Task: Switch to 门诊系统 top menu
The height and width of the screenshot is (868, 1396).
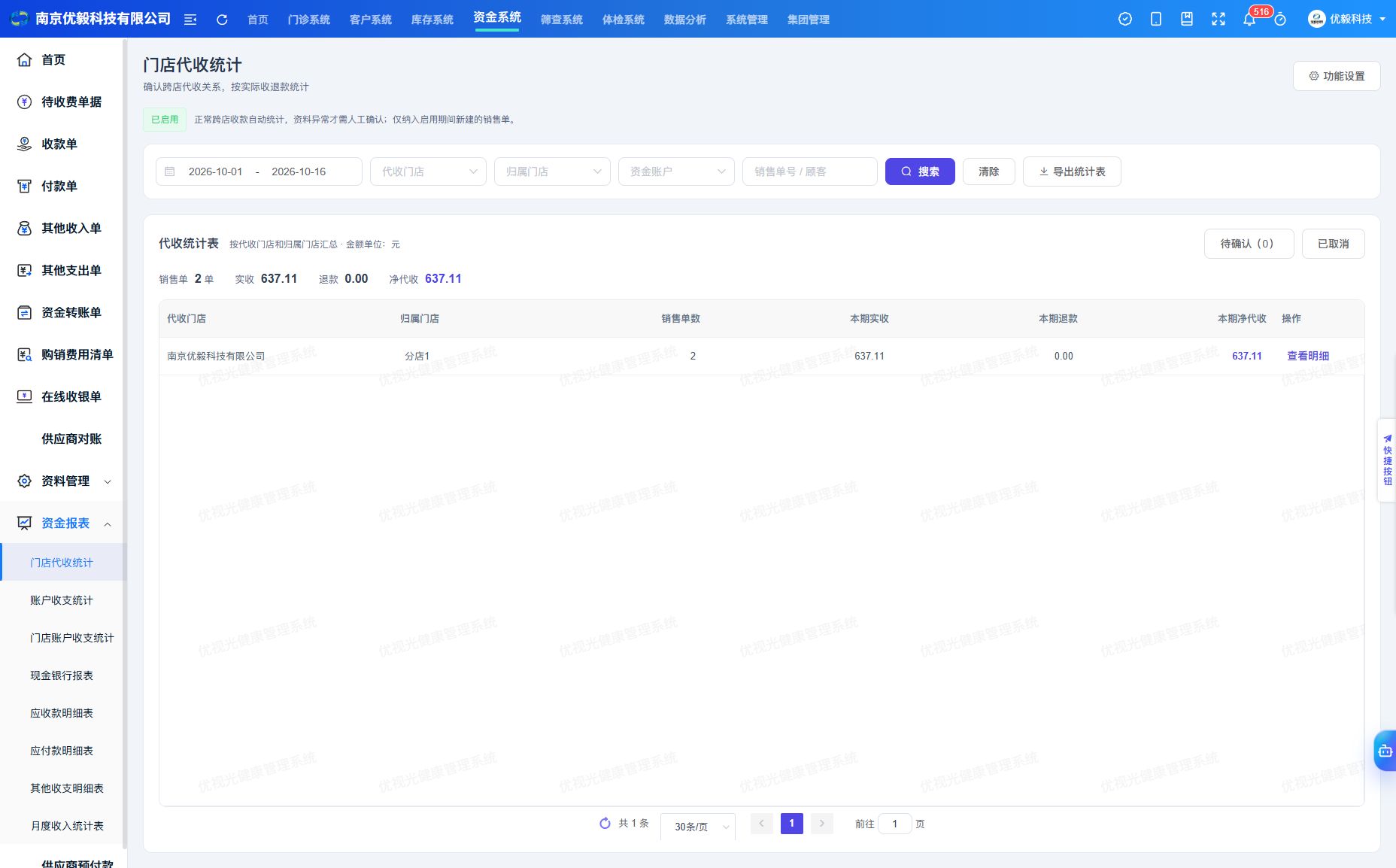Action: tap(309, 20)
